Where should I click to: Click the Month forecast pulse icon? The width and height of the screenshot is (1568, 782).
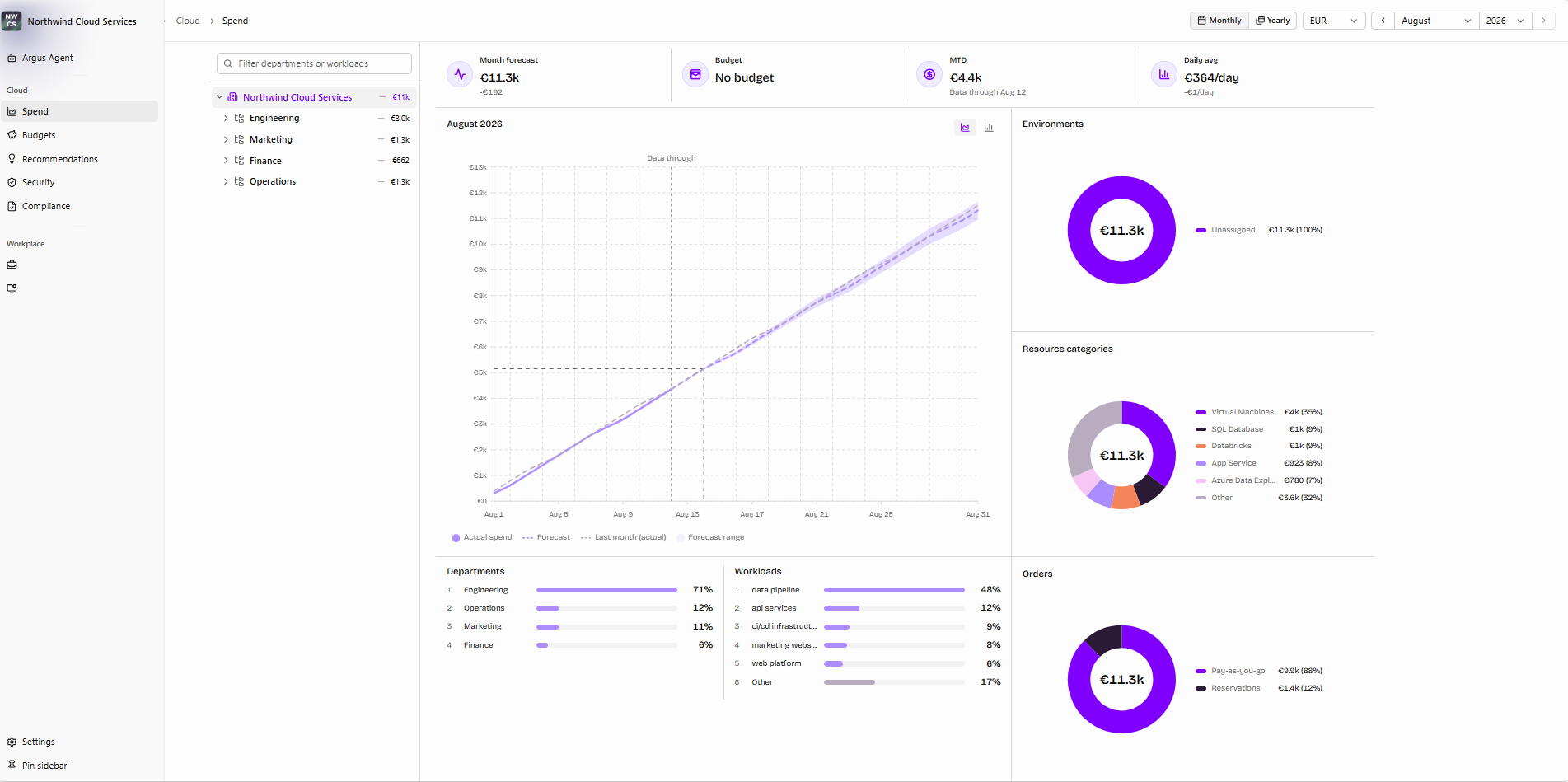pos(460,74)
